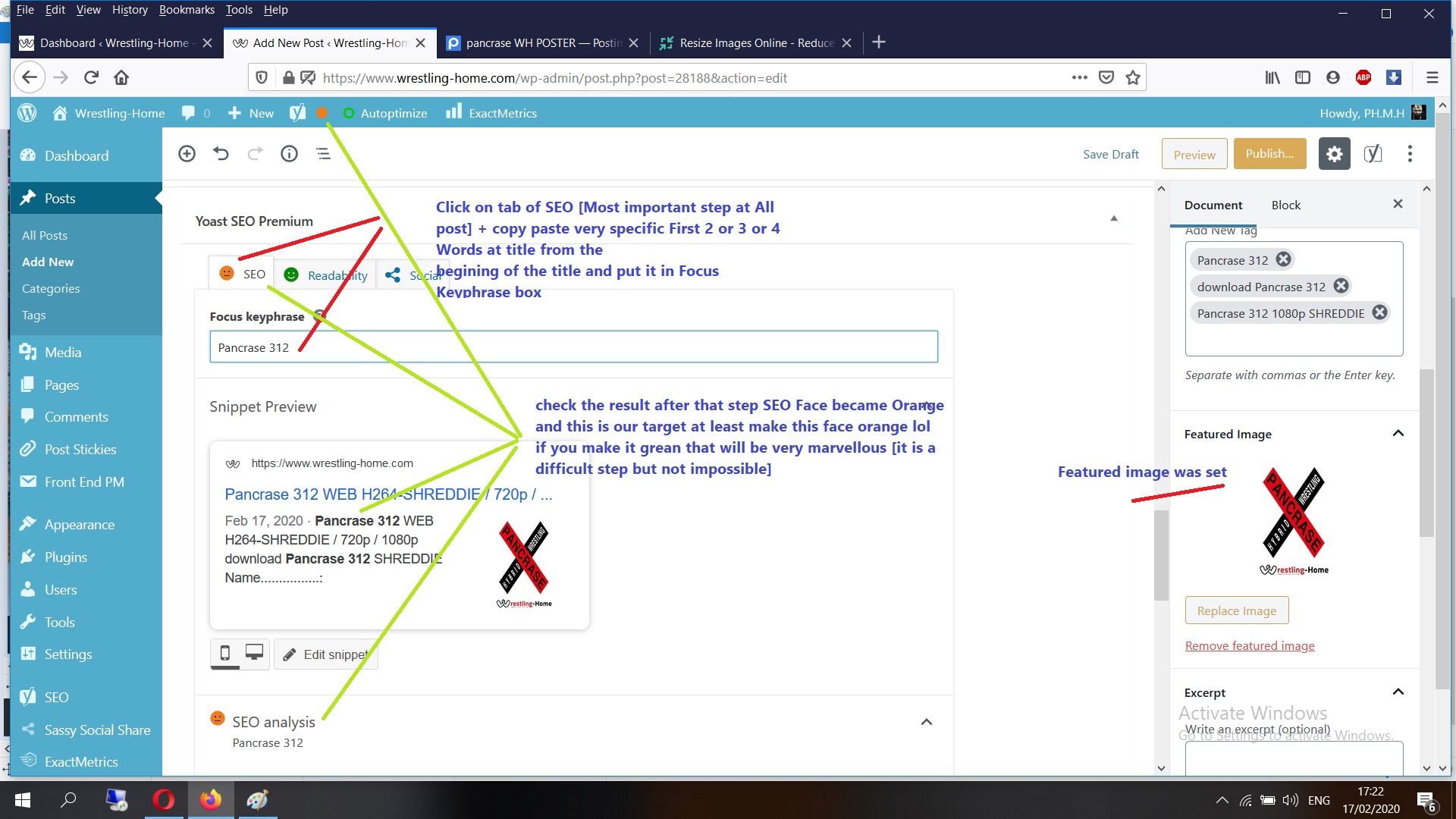Open All Posts in sidebar
1456x819 pixels.
(45, 235)
